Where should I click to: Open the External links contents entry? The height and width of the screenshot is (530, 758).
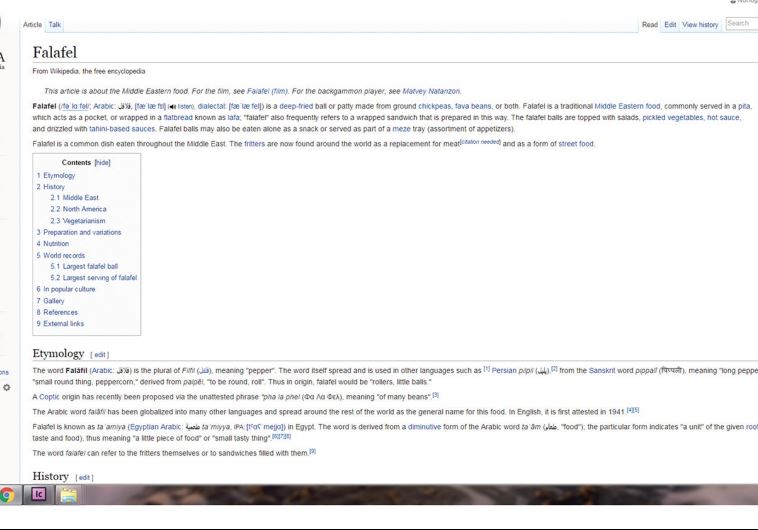click(x=63, y=323)
